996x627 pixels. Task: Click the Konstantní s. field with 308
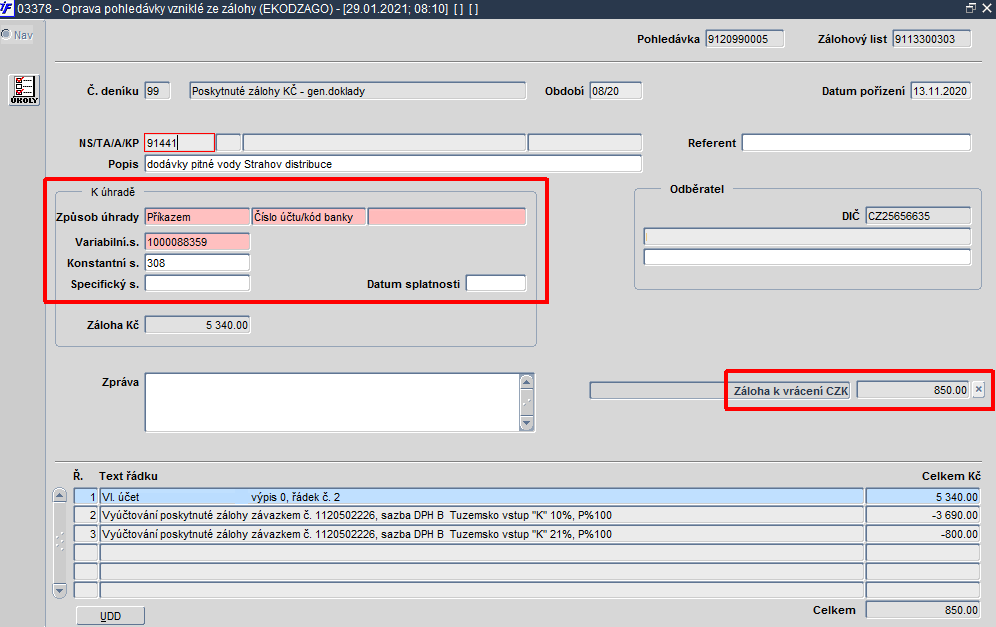tap(197, 263)
